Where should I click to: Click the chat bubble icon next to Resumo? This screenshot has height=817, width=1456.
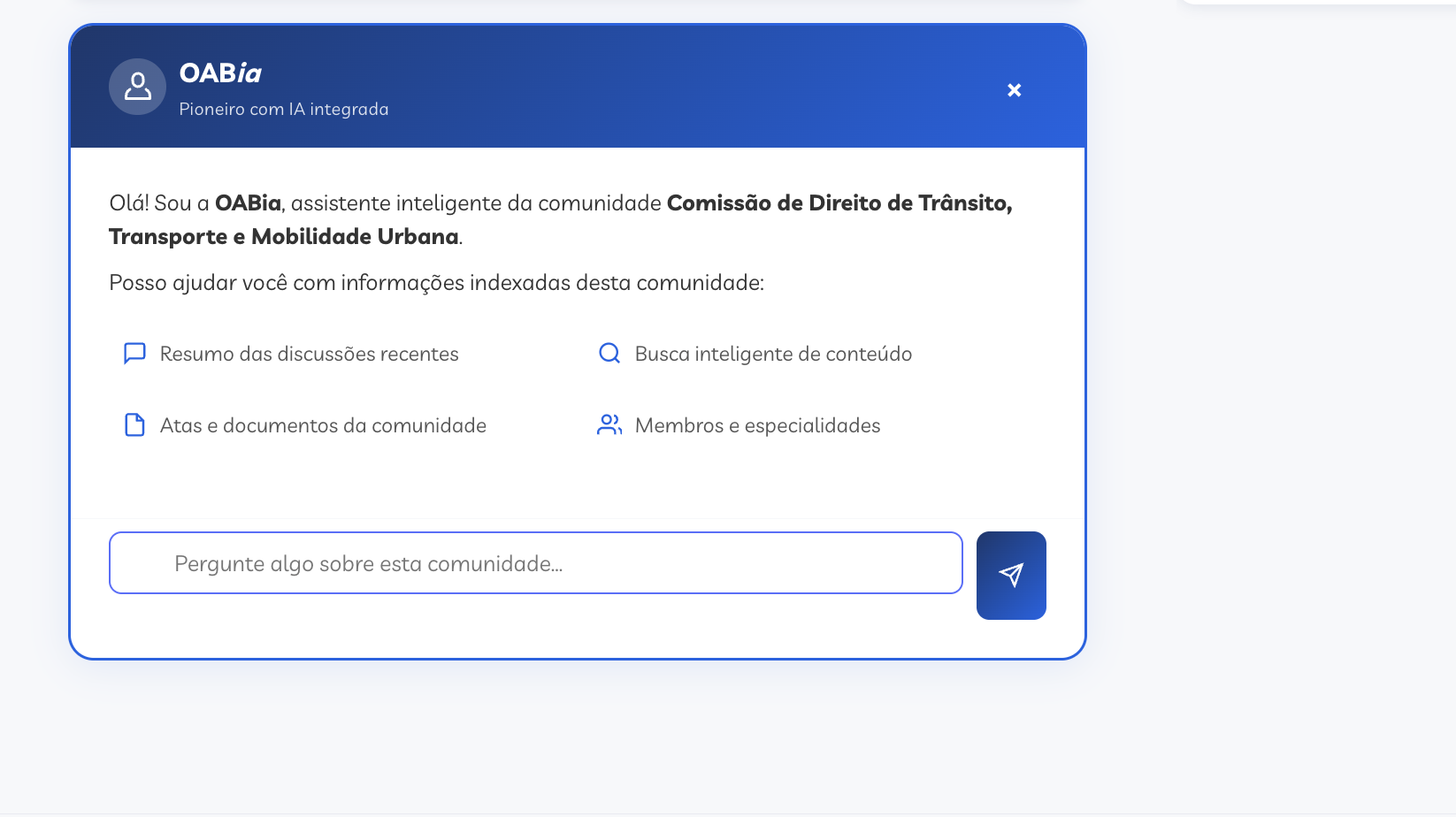[x=134, y=353]
